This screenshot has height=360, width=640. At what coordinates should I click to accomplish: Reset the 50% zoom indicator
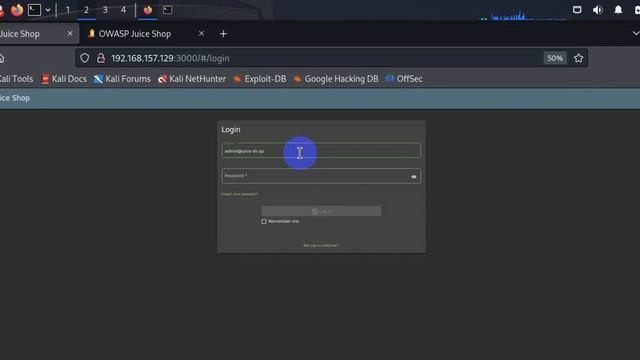(x=555, y=58)
